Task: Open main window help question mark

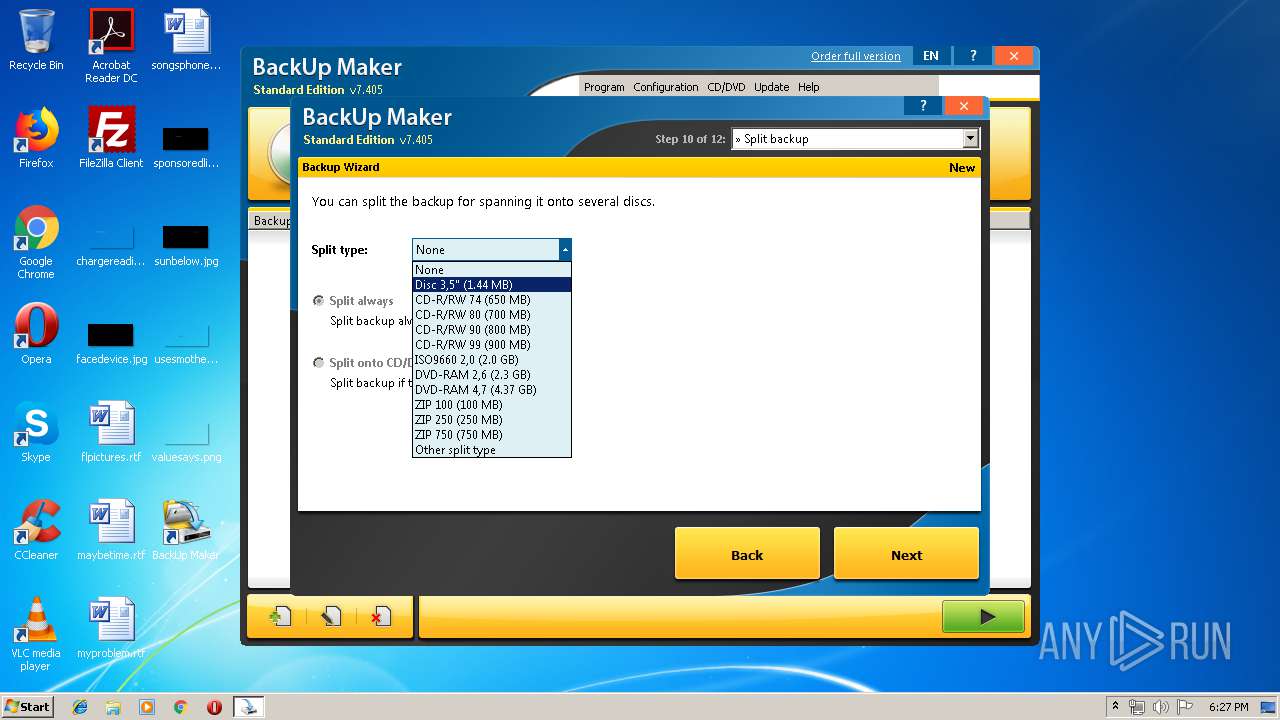Action: (x=973, y=56)
